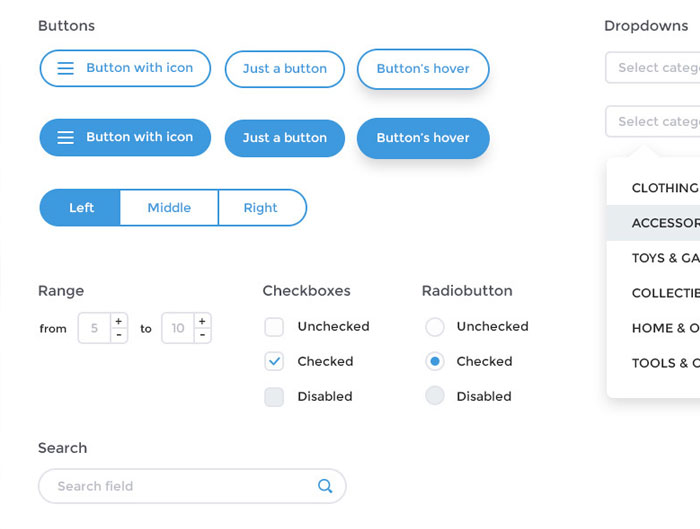Untick the Checked checkbox
This screenshot has width=700, height=529.
coord(274,362)
